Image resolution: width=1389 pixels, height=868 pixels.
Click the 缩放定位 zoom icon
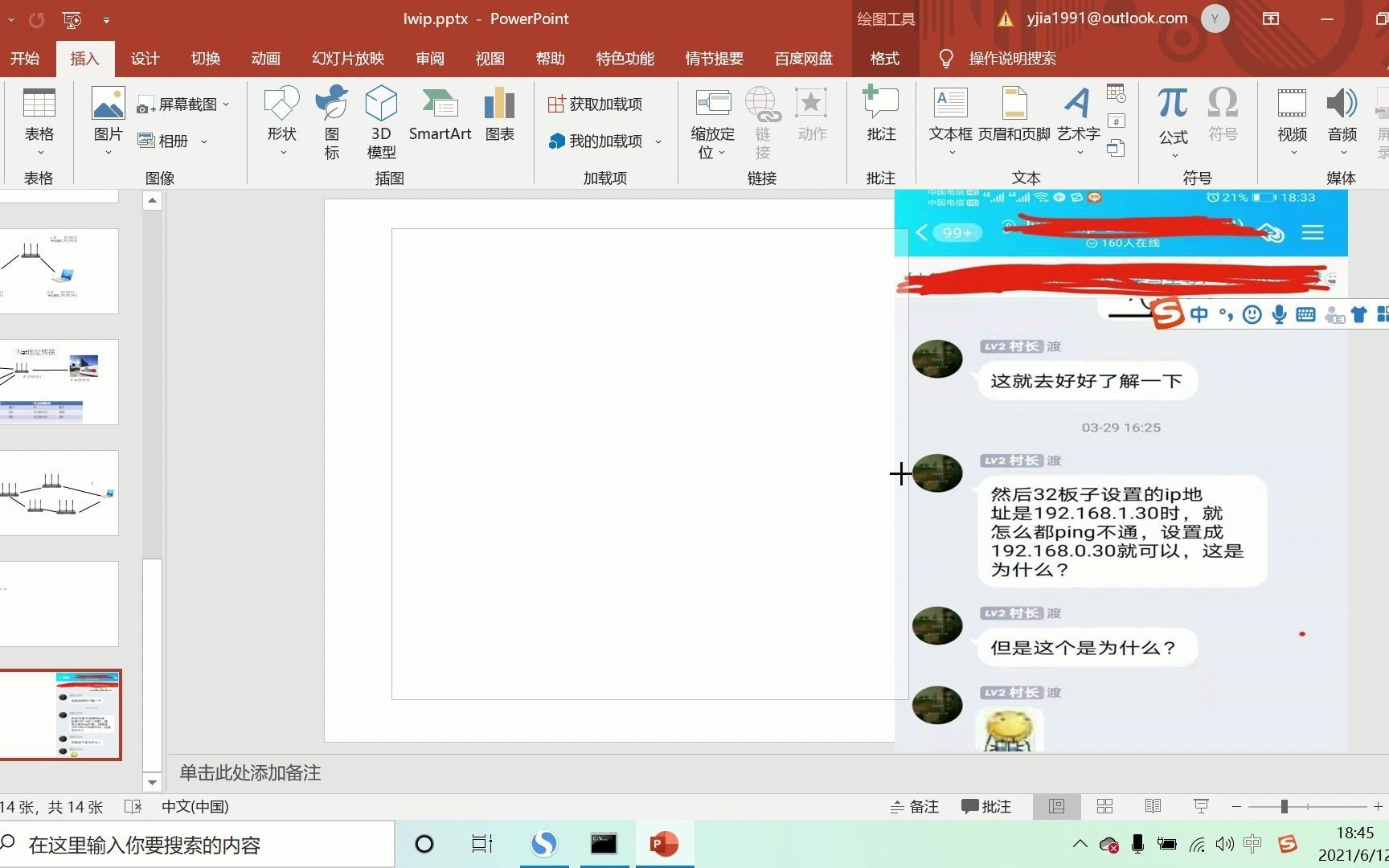[x=712, y=103]
